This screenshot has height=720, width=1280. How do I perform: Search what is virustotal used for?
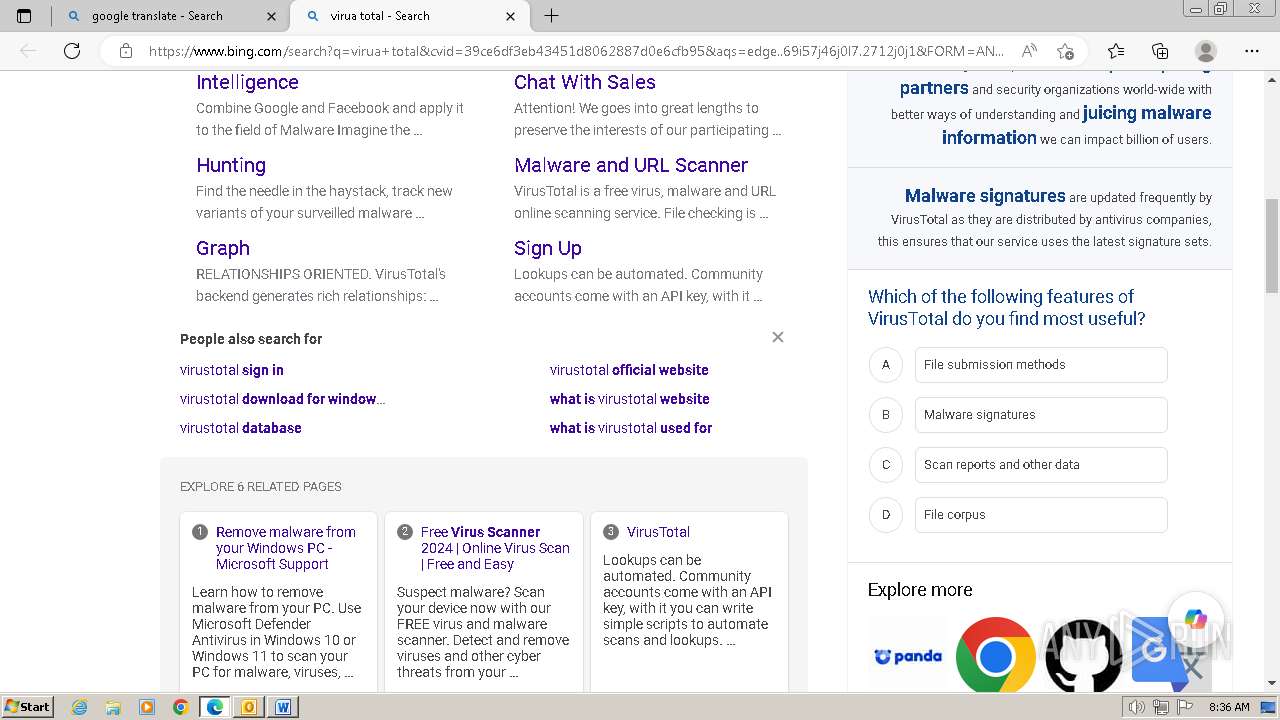[x=631, y=428]
